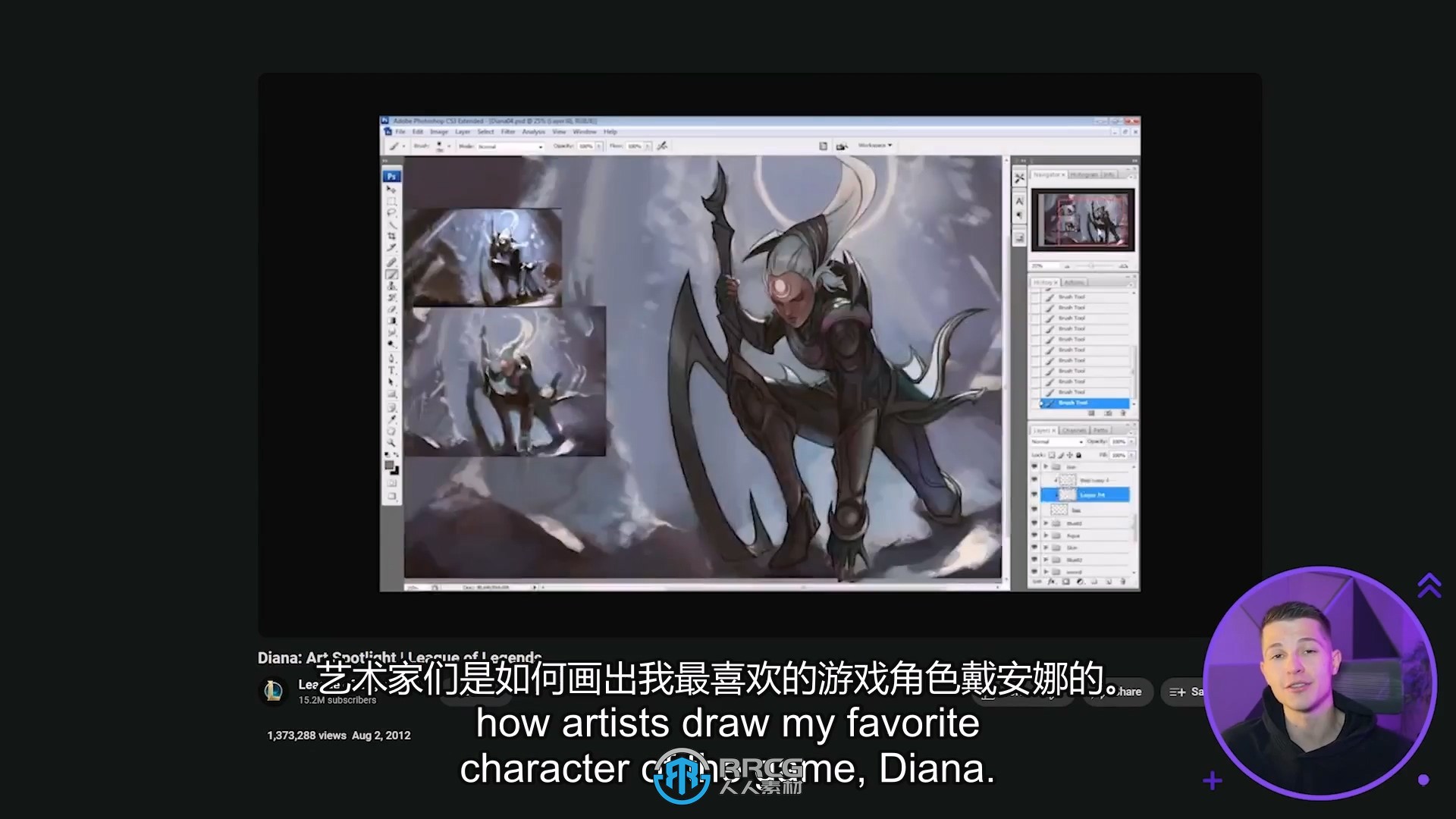Screen dimensions: 1456x819
Task: Toggle the Normal blending mode checkbox
Action: click(x=1056, y=443)
